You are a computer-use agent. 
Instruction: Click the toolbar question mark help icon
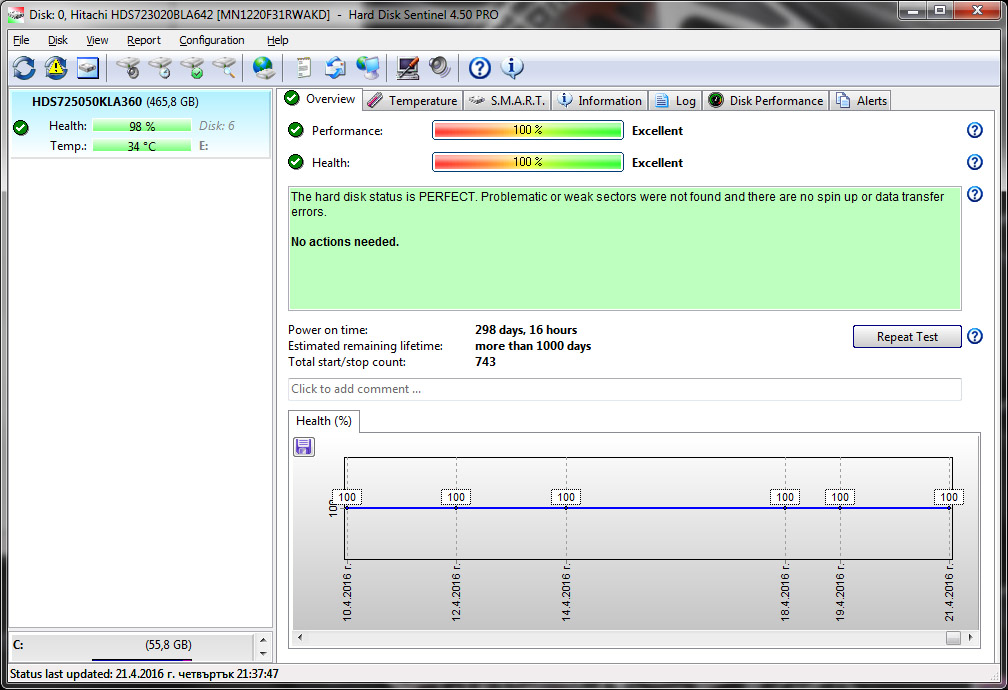tap(480, 68)
